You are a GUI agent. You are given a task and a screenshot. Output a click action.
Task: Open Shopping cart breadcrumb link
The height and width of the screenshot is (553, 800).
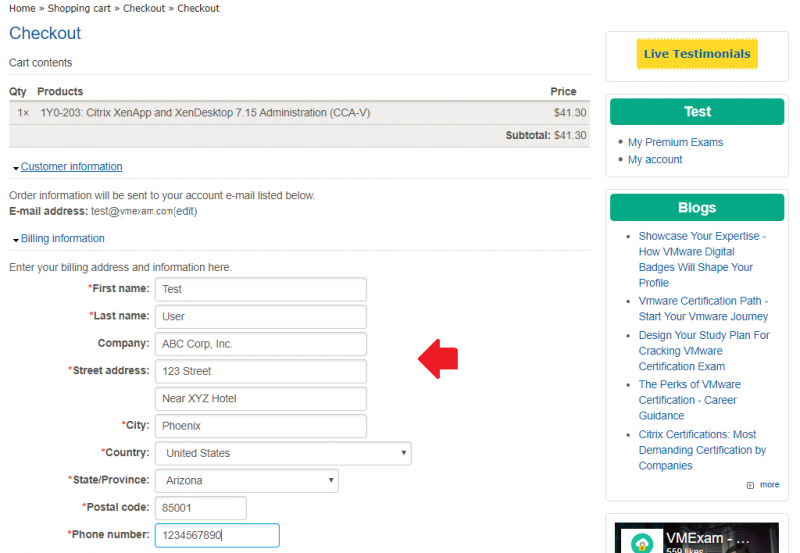tap(79, 8)
